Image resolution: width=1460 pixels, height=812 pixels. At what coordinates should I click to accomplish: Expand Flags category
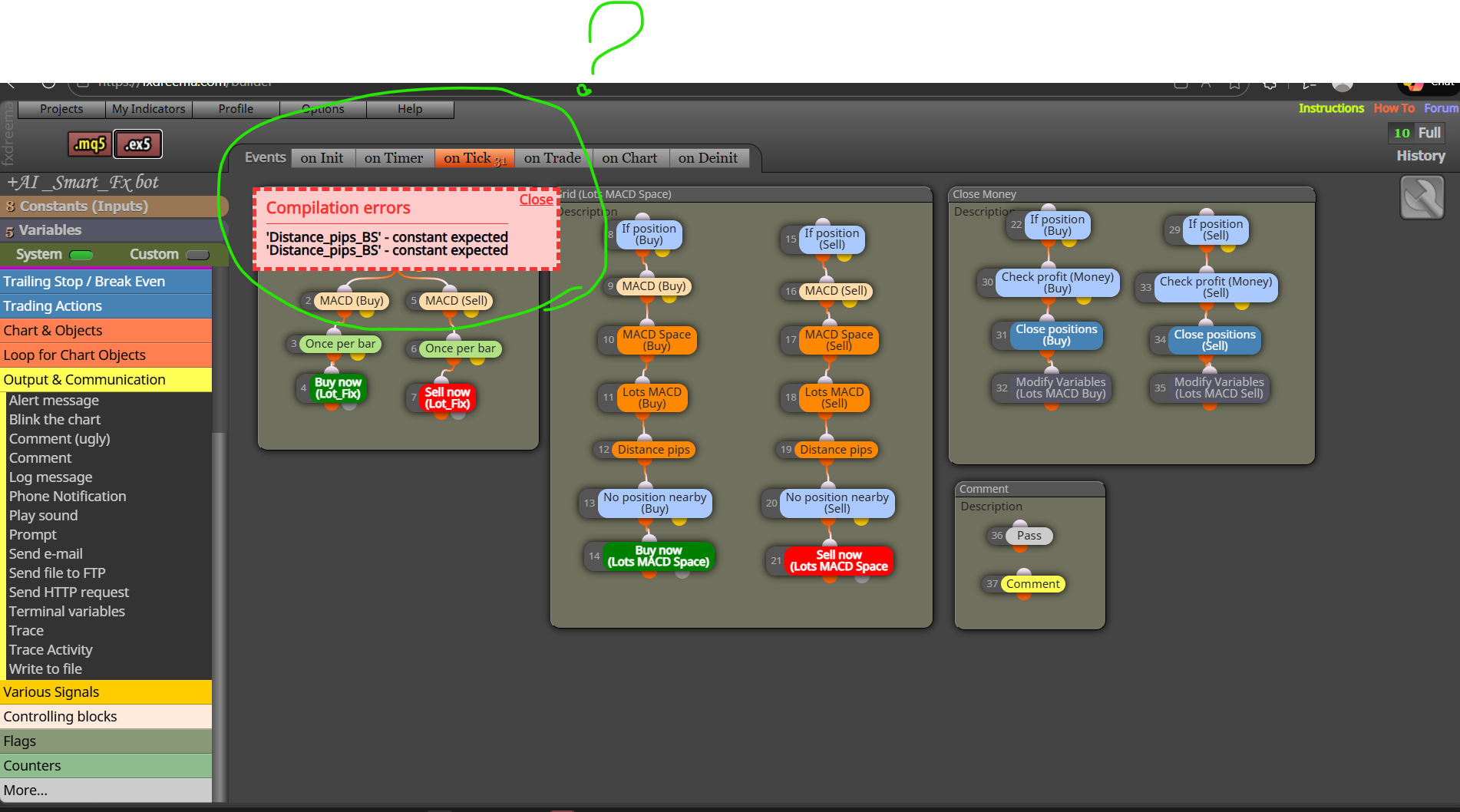(x=106, y=741)
